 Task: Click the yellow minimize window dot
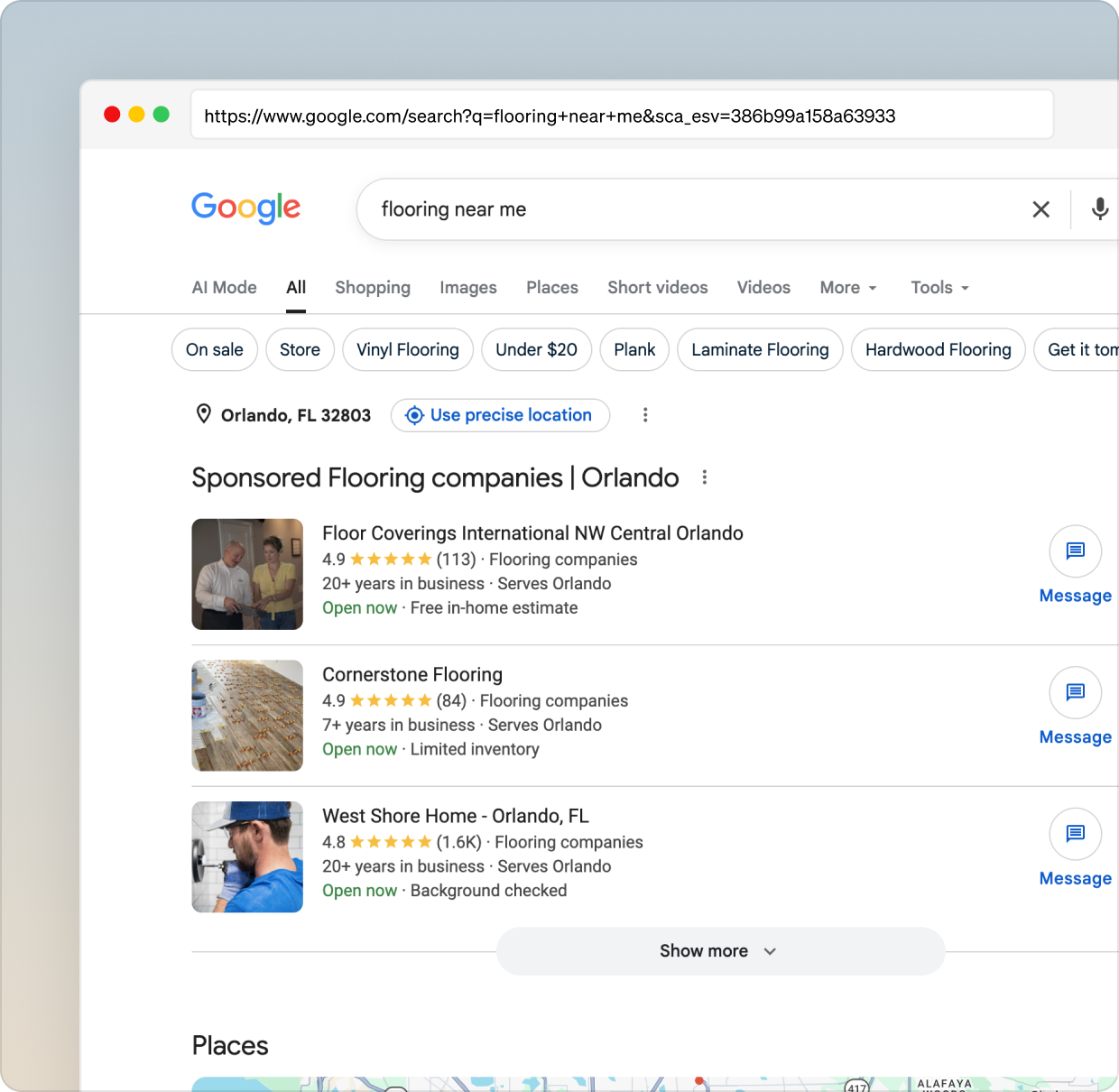coord(137,114)
